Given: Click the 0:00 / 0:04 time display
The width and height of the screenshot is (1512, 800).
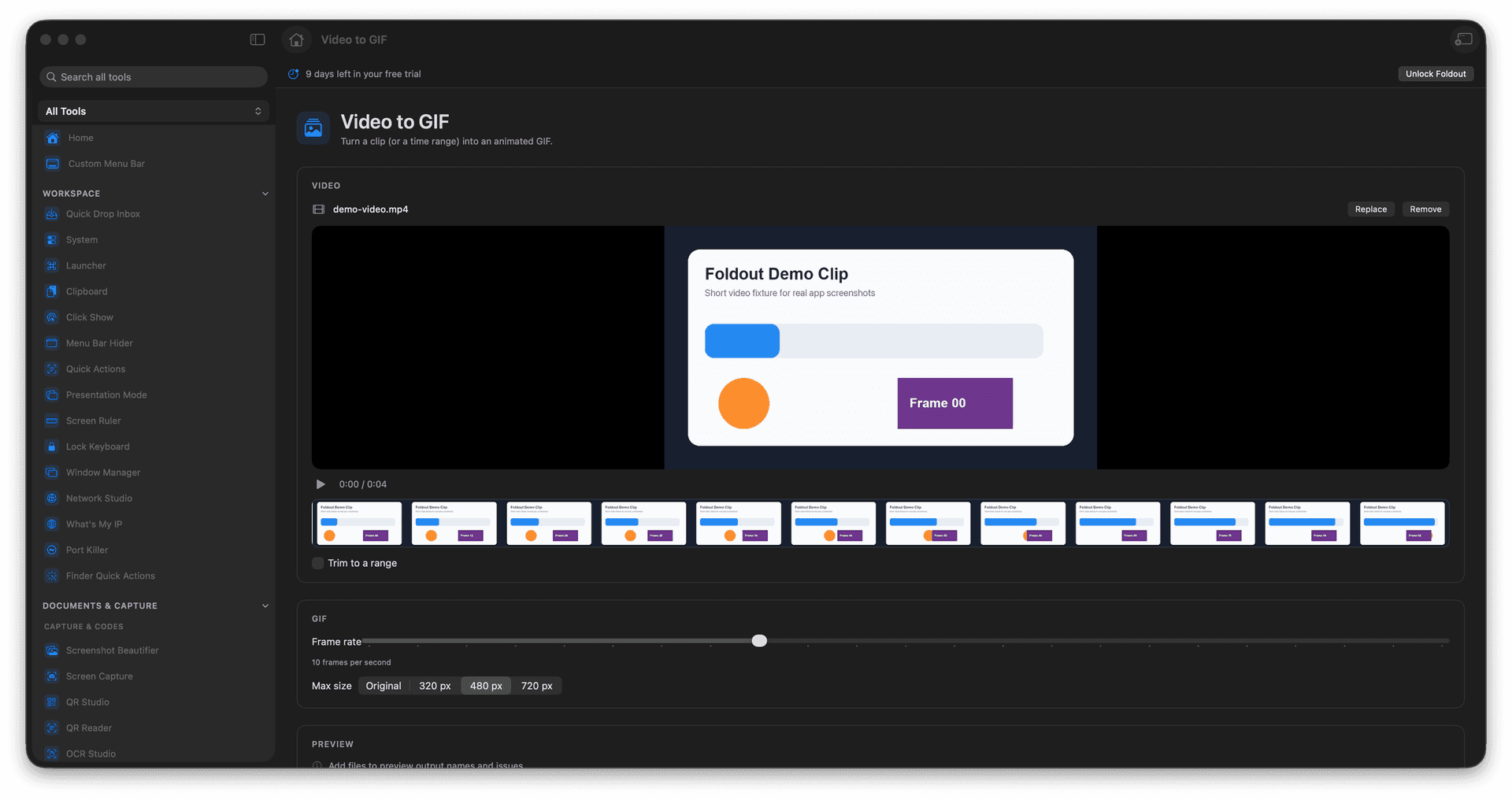Looking at the screenshot, I should pyautogui.click(x=363, y=484).
